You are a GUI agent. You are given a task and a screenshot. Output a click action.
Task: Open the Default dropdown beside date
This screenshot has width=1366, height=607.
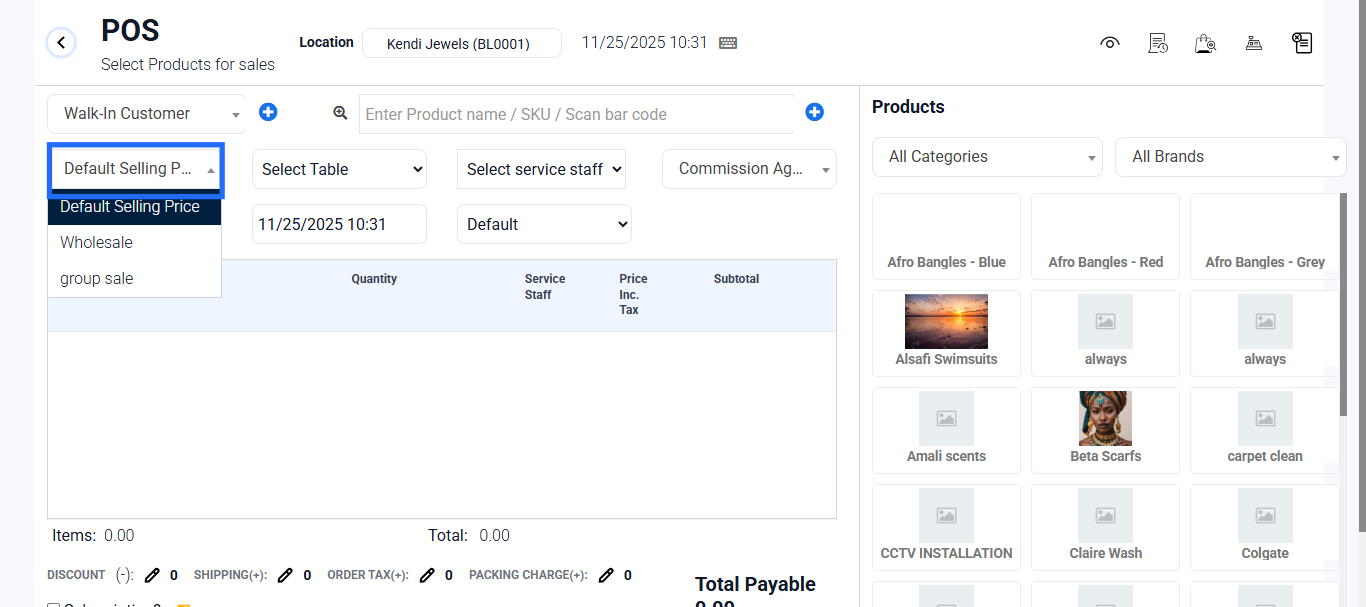[544, 224]
